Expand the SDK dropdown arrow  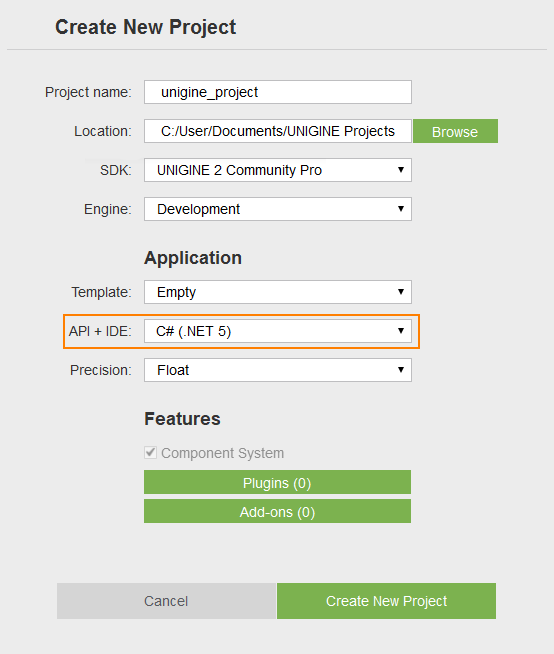coord(401,170)
